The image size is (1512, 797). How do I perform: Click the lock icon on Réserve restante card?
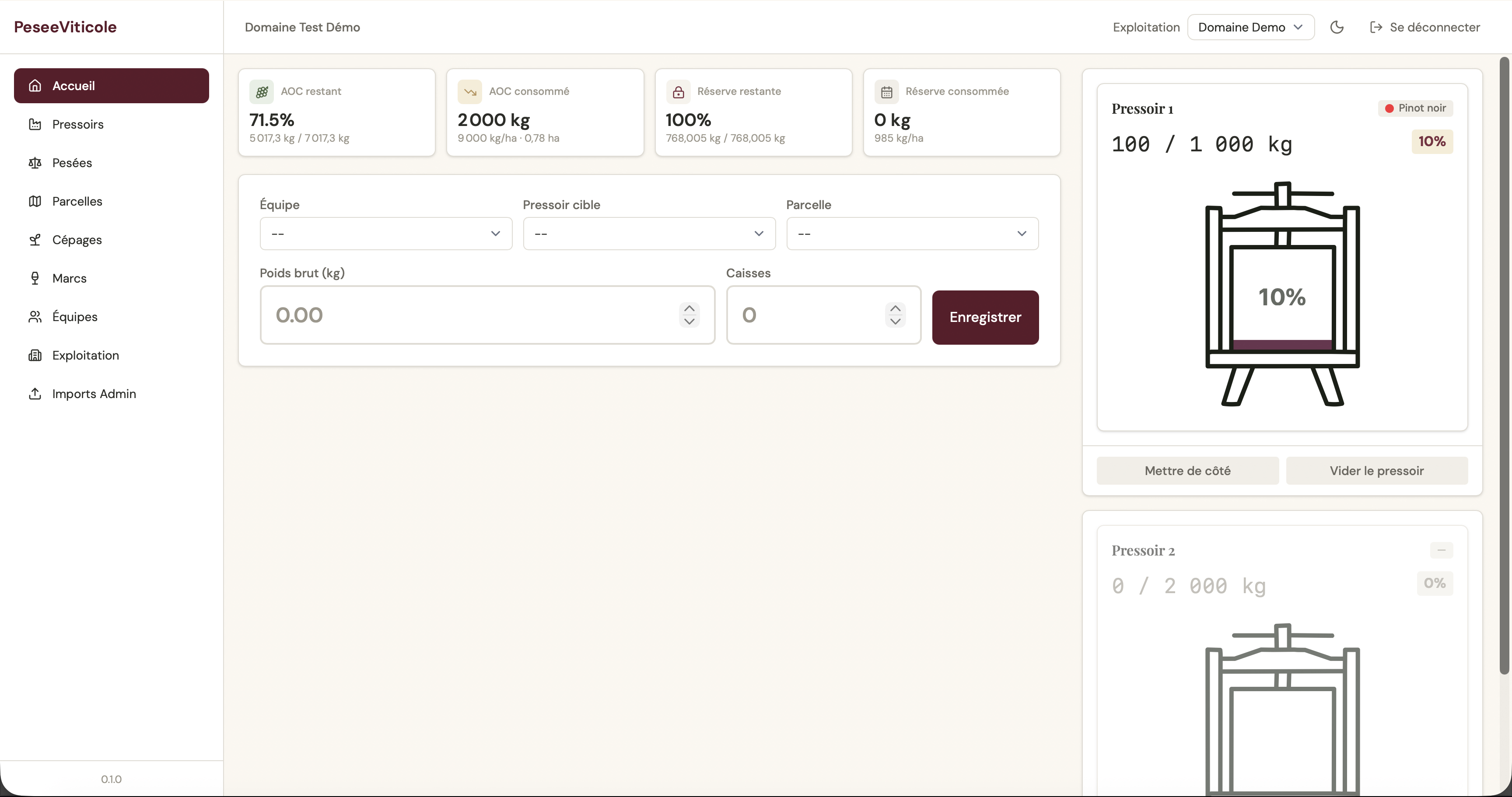678,91
